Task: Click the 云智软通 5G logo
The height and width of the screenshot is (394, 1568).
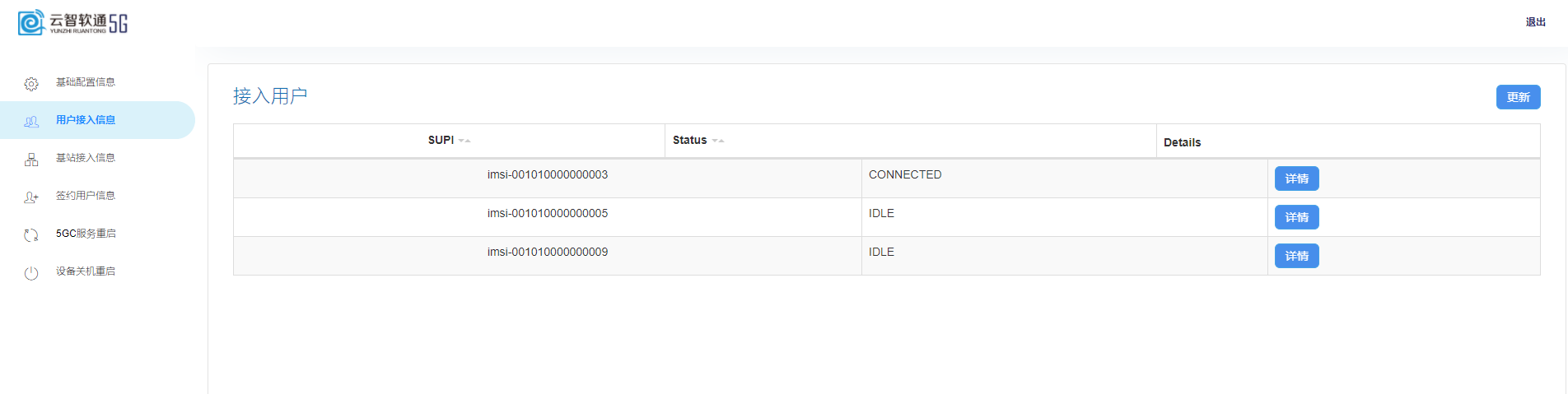Action: pos(73,22)
